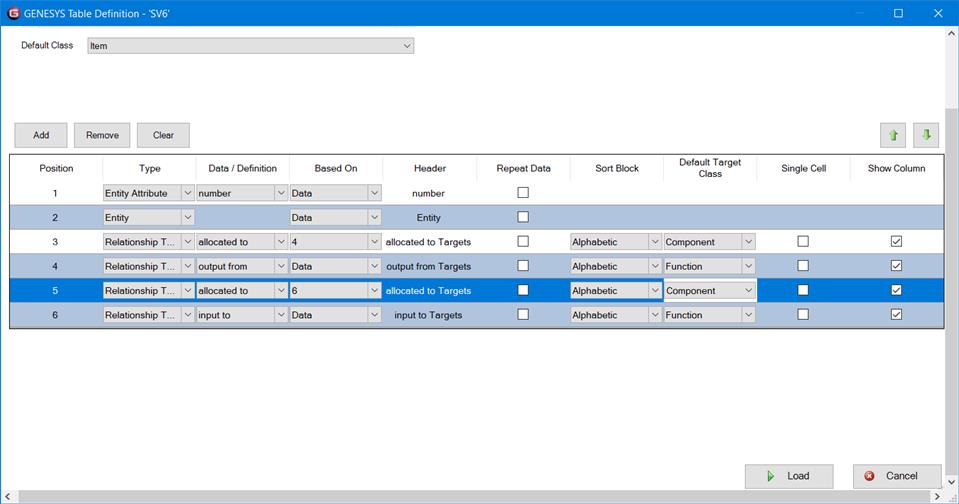The image size is (959, 504).
Task: Select the 'output from Targets' header cell
Action: (x=428, y=266)
